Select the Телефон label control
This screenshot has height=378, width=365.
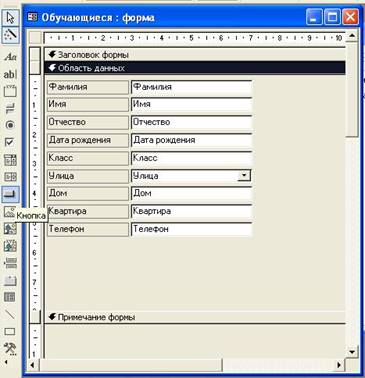pyautogui.click(x=88, y=229)
